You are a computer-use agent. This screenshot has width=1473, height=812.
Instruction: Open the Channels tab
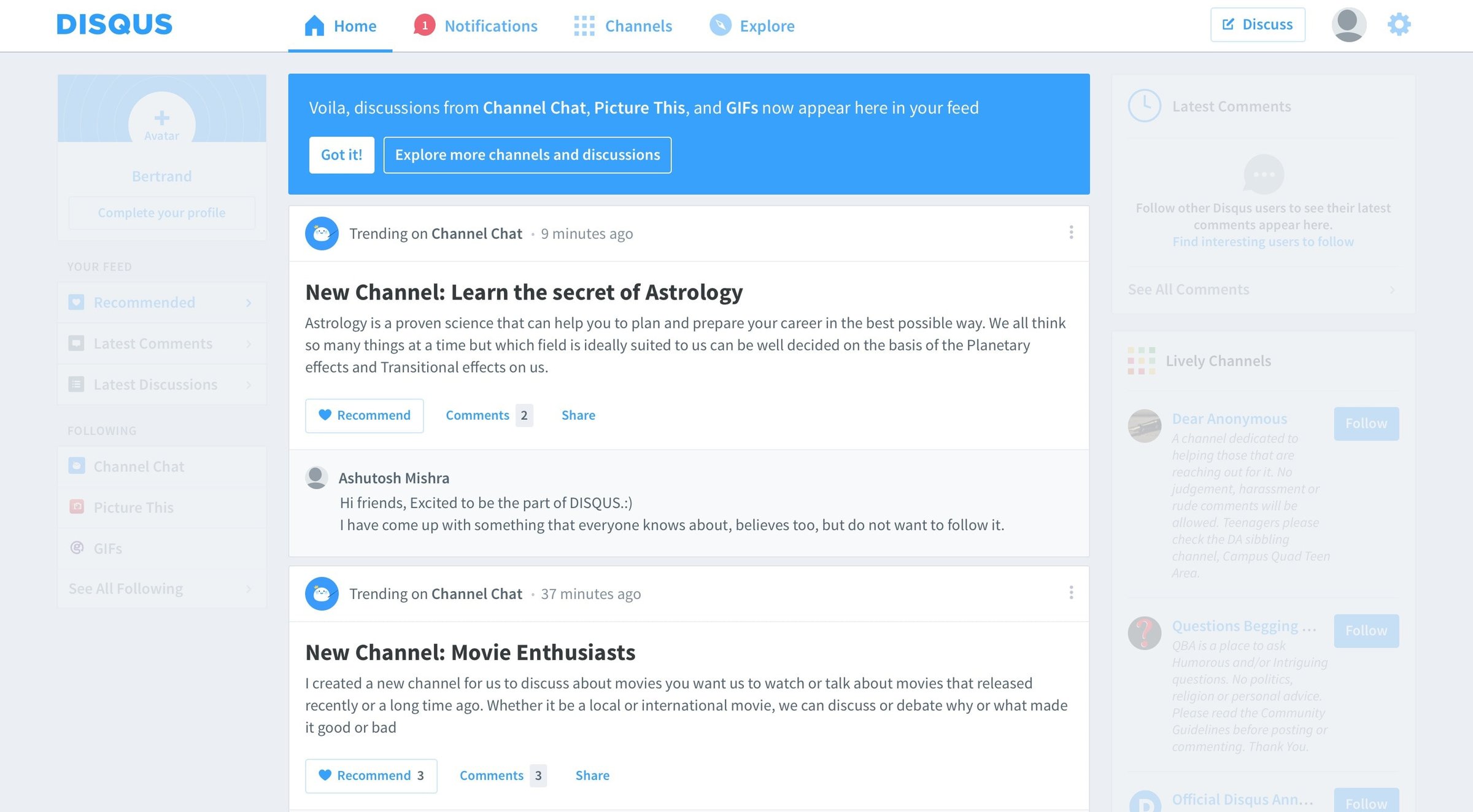623,26
